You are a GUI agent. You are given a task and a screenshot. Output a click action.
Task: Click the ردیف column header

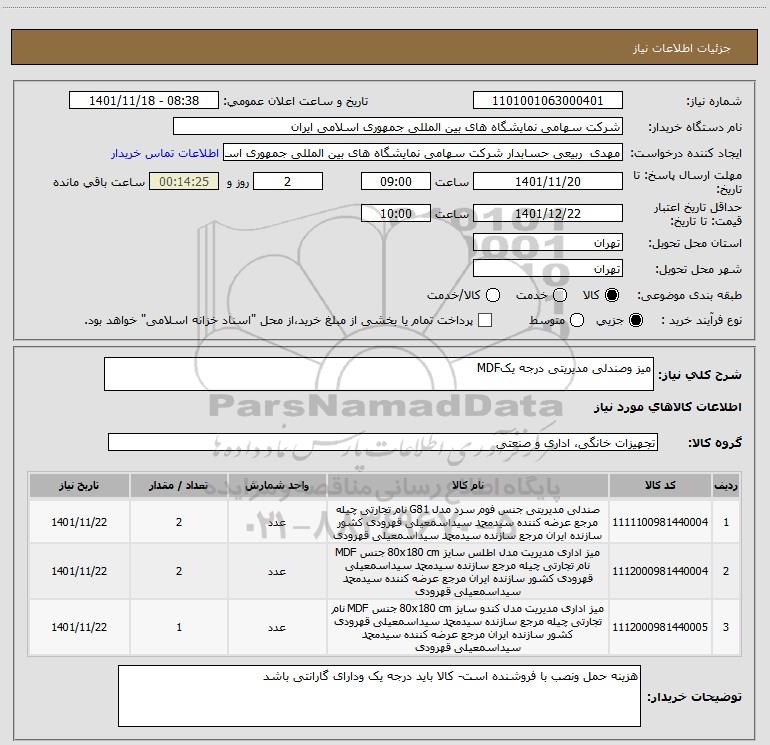click(726, 486)
